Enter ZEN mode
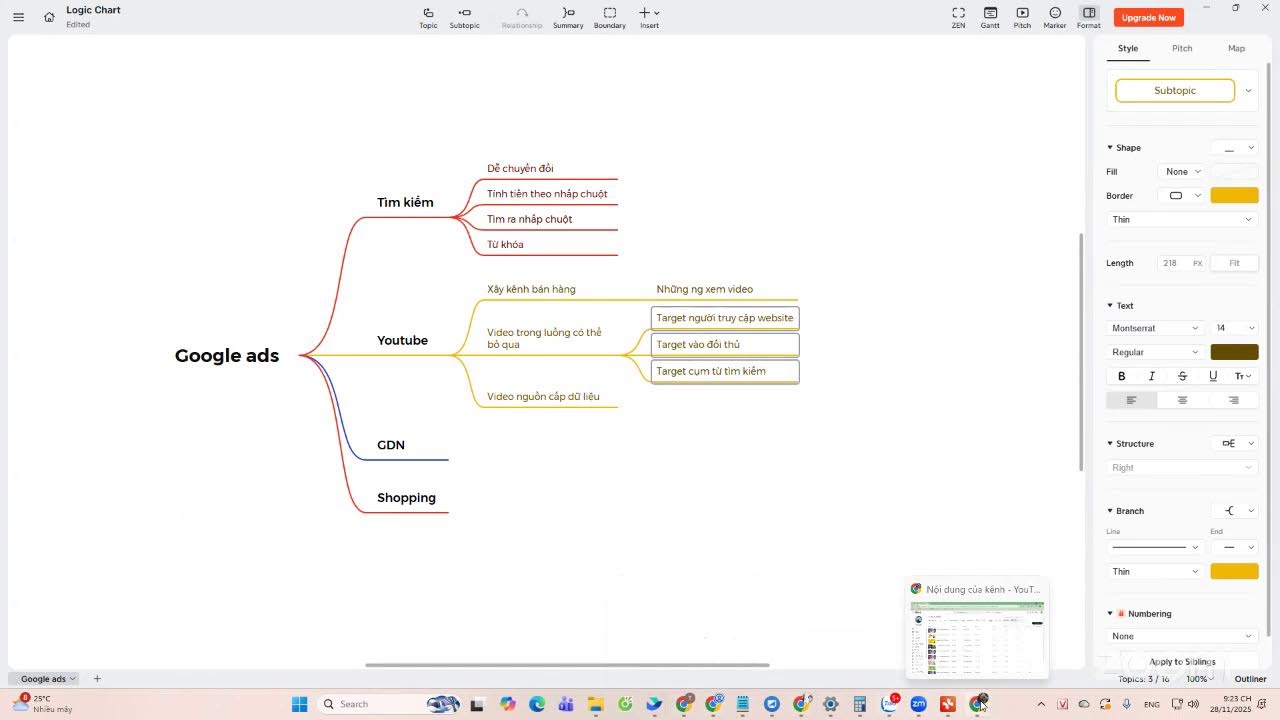The image size is (1280, 720). point(958,17)
